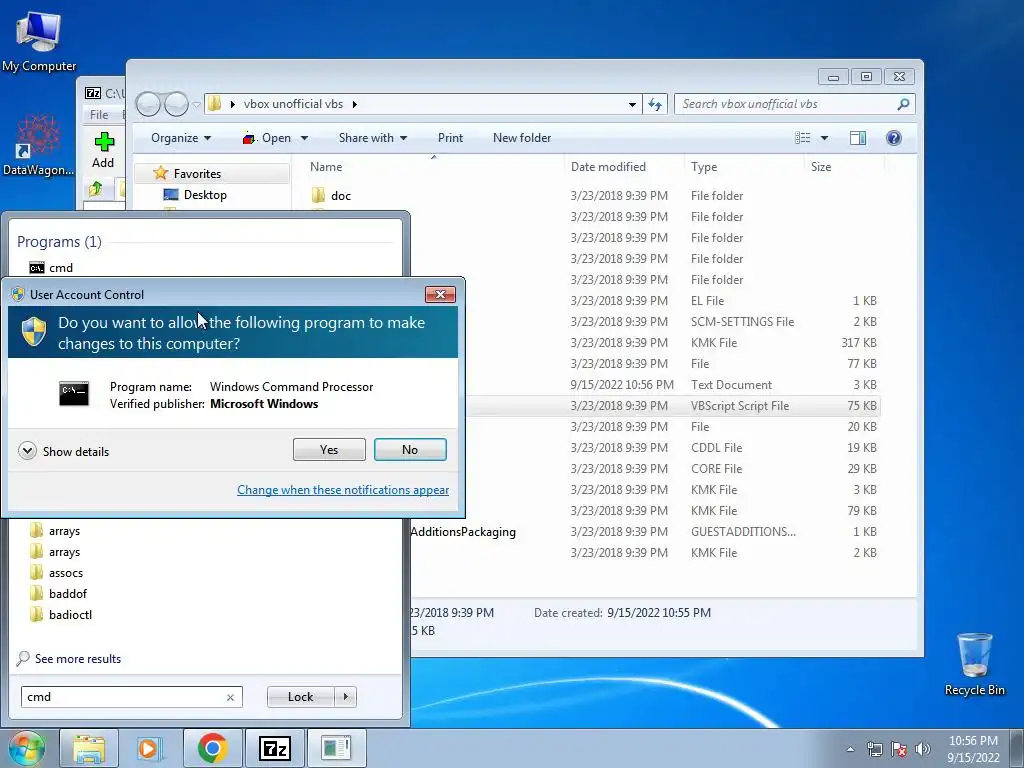The height and width of the screenshot is (768, 1024).
Task: Click Open in the Explorer toolbar
Action: (266, 138)
